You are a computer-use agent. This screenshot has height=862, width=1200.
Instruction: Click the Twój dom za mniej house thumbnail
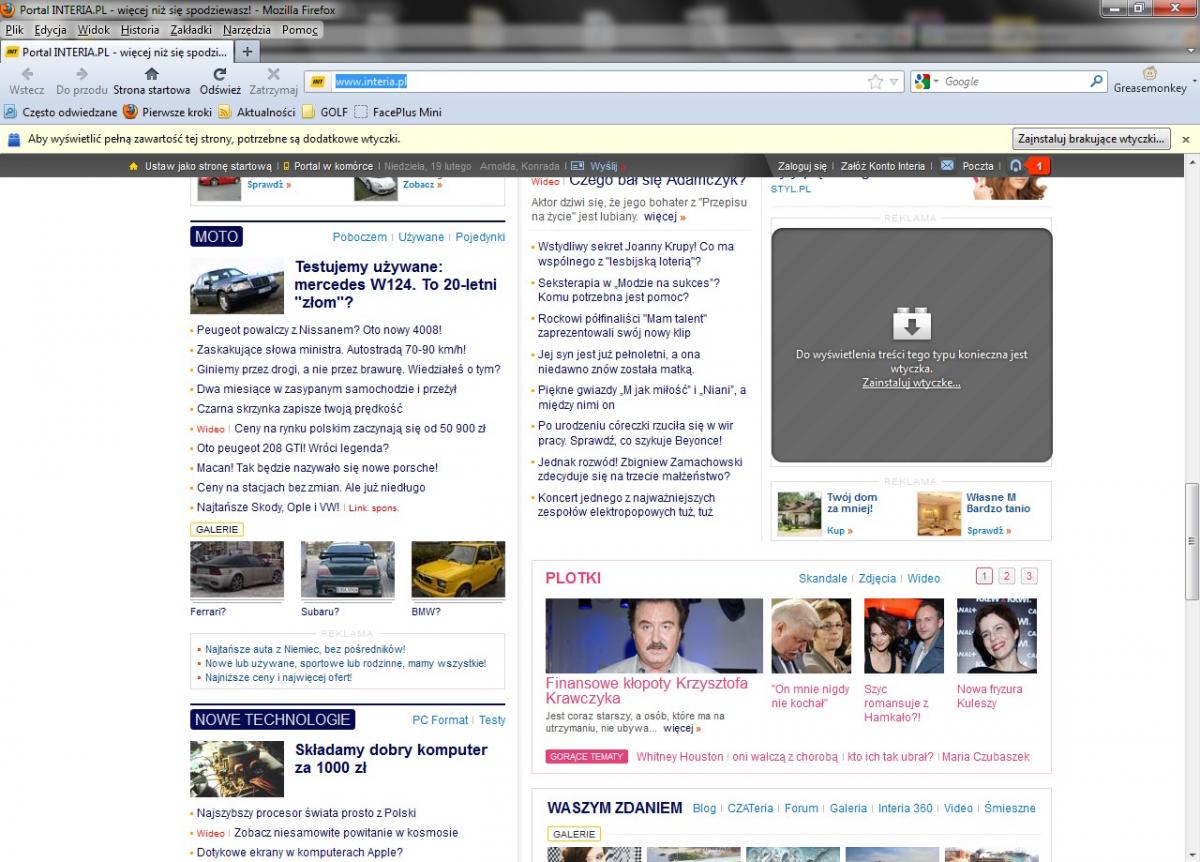800,512
